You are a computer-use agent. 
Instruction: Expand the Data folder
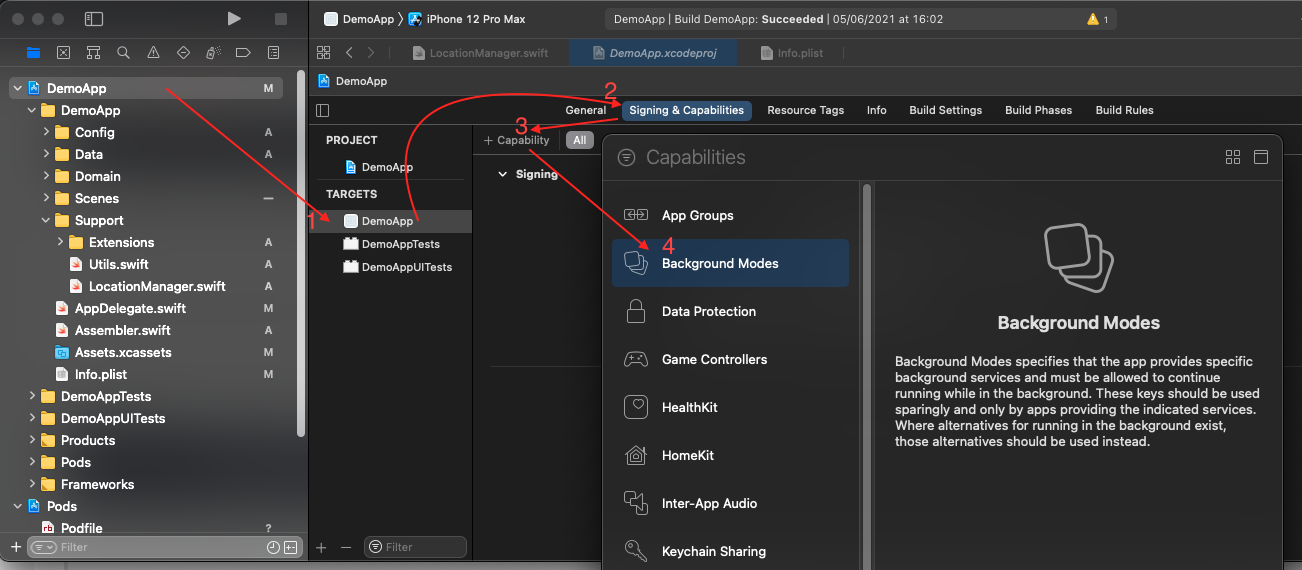pos(46,154)
